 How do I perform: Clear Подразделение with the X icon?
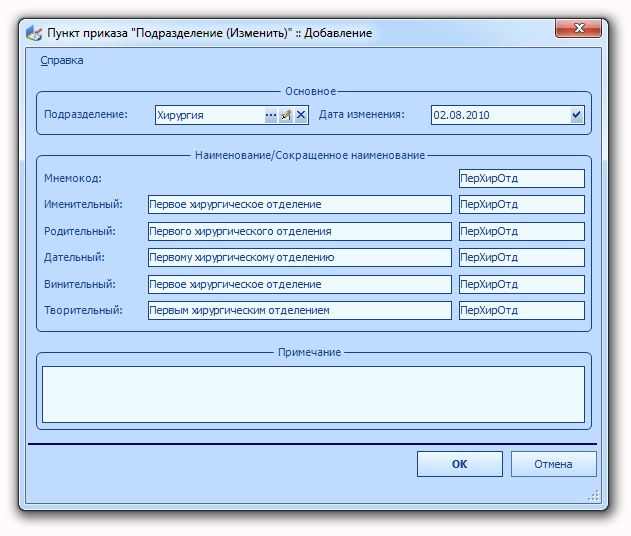301,115
